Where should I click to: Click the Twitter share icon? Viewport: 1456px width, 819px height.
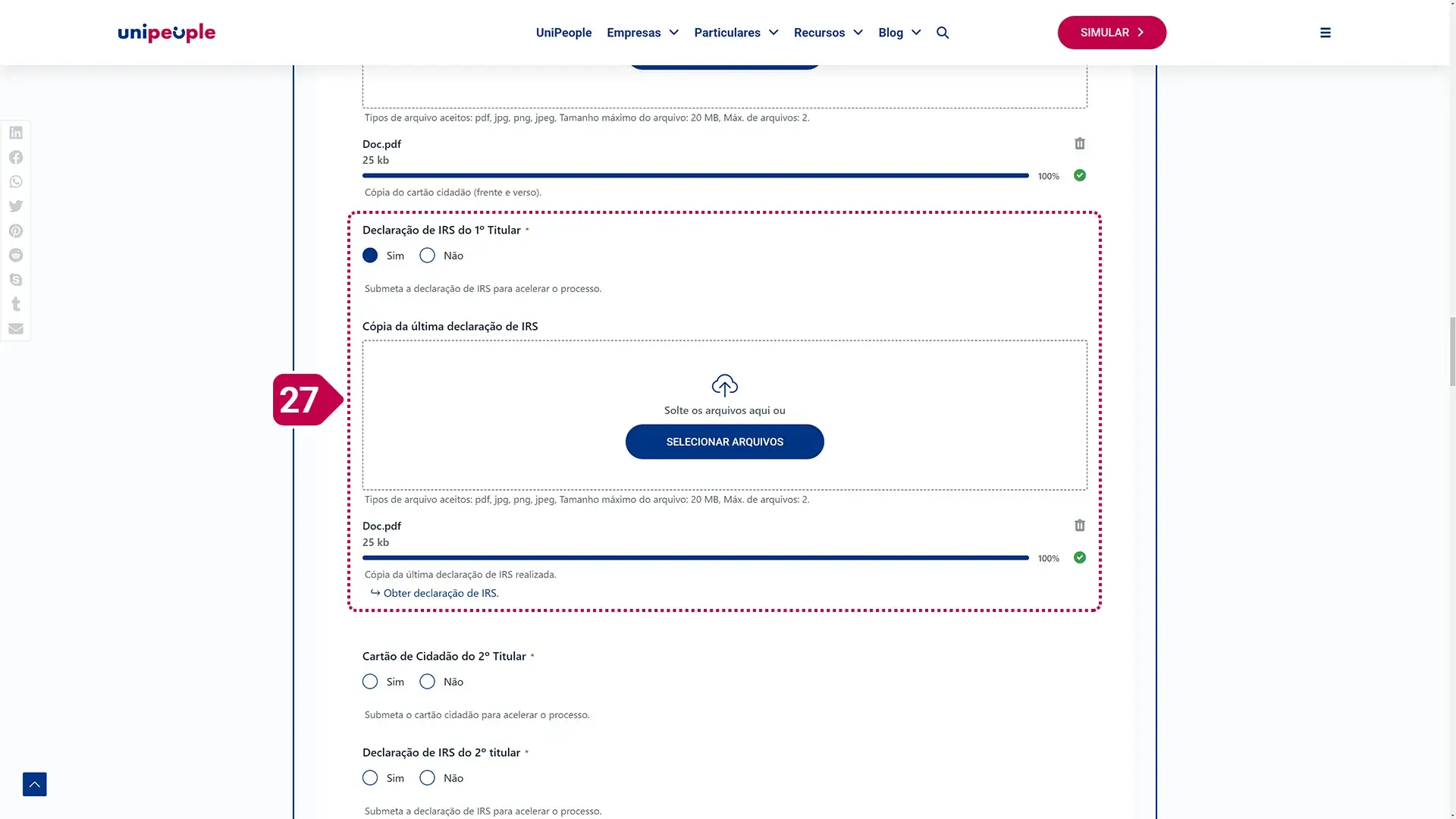[16, 206]
